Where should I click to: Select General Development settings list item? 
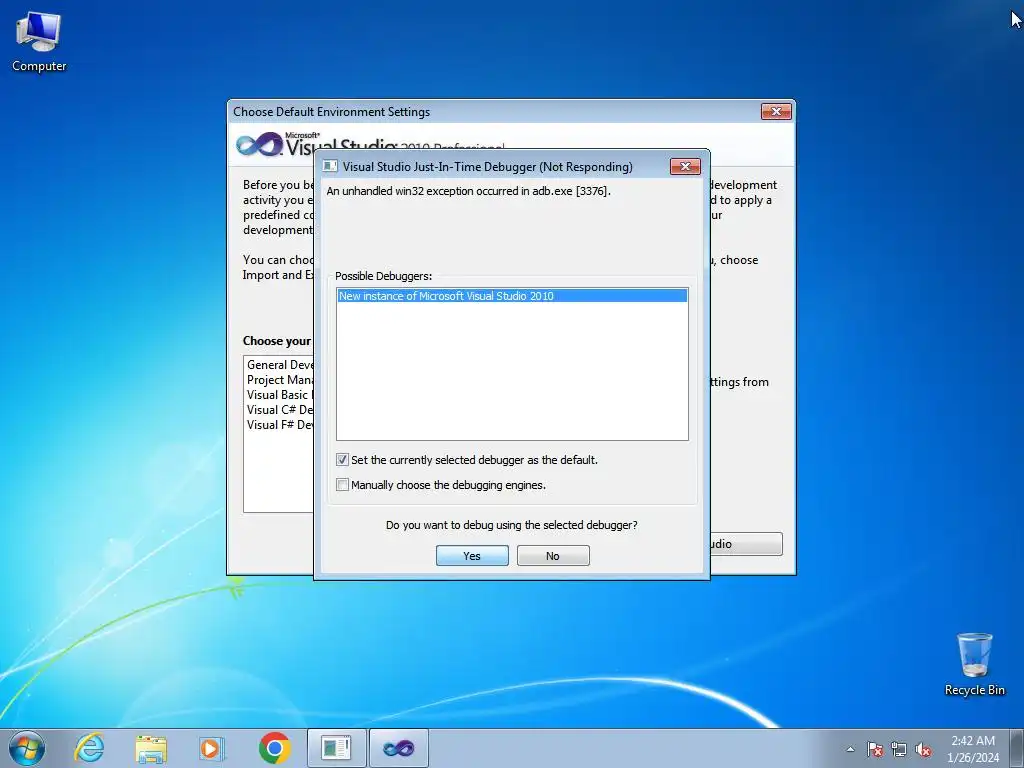(x=280, y=365)
